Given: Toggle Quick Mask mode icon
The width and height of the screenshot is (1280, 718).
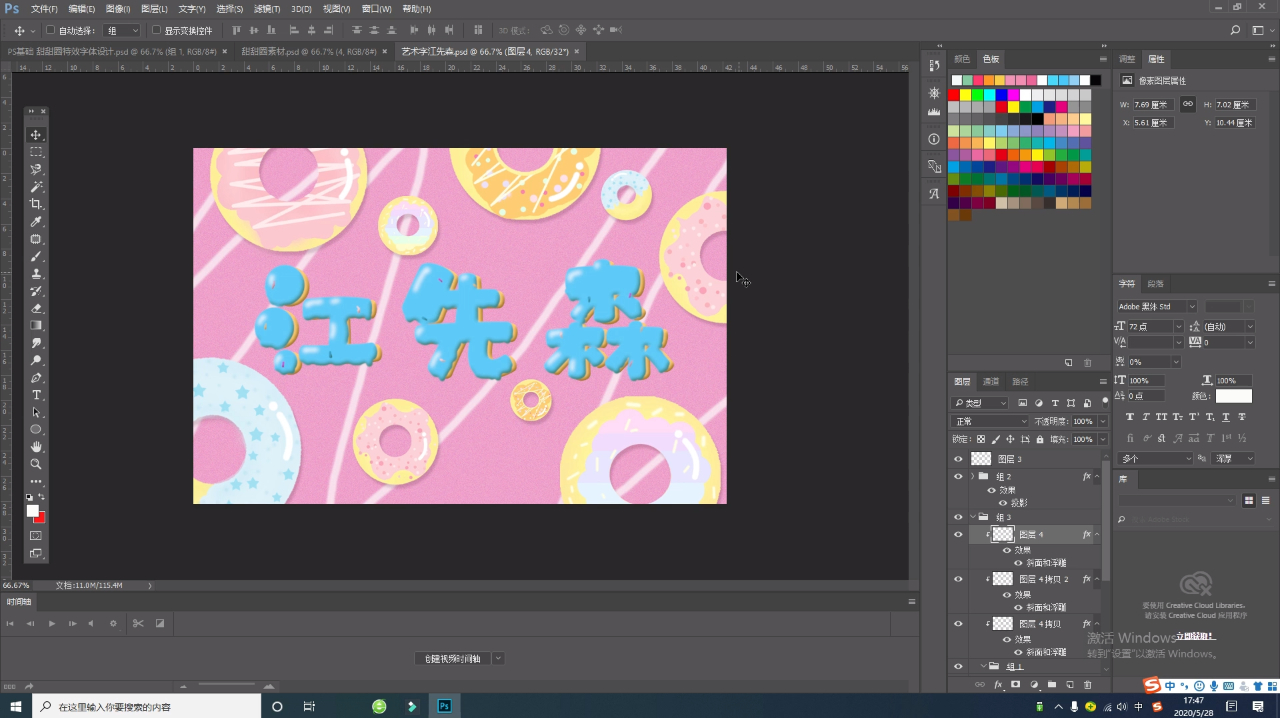Looking at the screenshot, I should (x=36, y=536).
